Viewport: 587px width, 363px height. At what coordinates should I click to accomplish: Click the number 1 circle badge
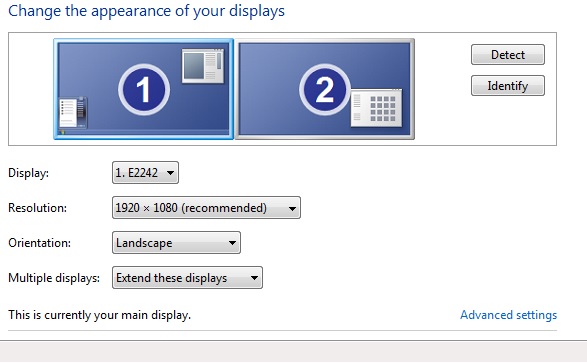click(x=144, y=89)
